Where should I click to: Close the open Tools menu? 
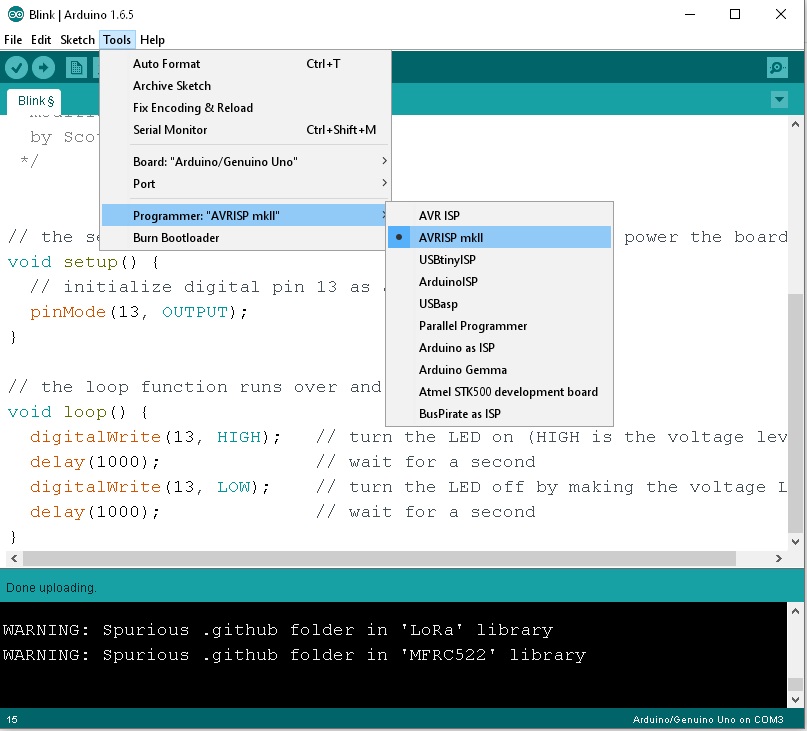click(x=117, y=40)
